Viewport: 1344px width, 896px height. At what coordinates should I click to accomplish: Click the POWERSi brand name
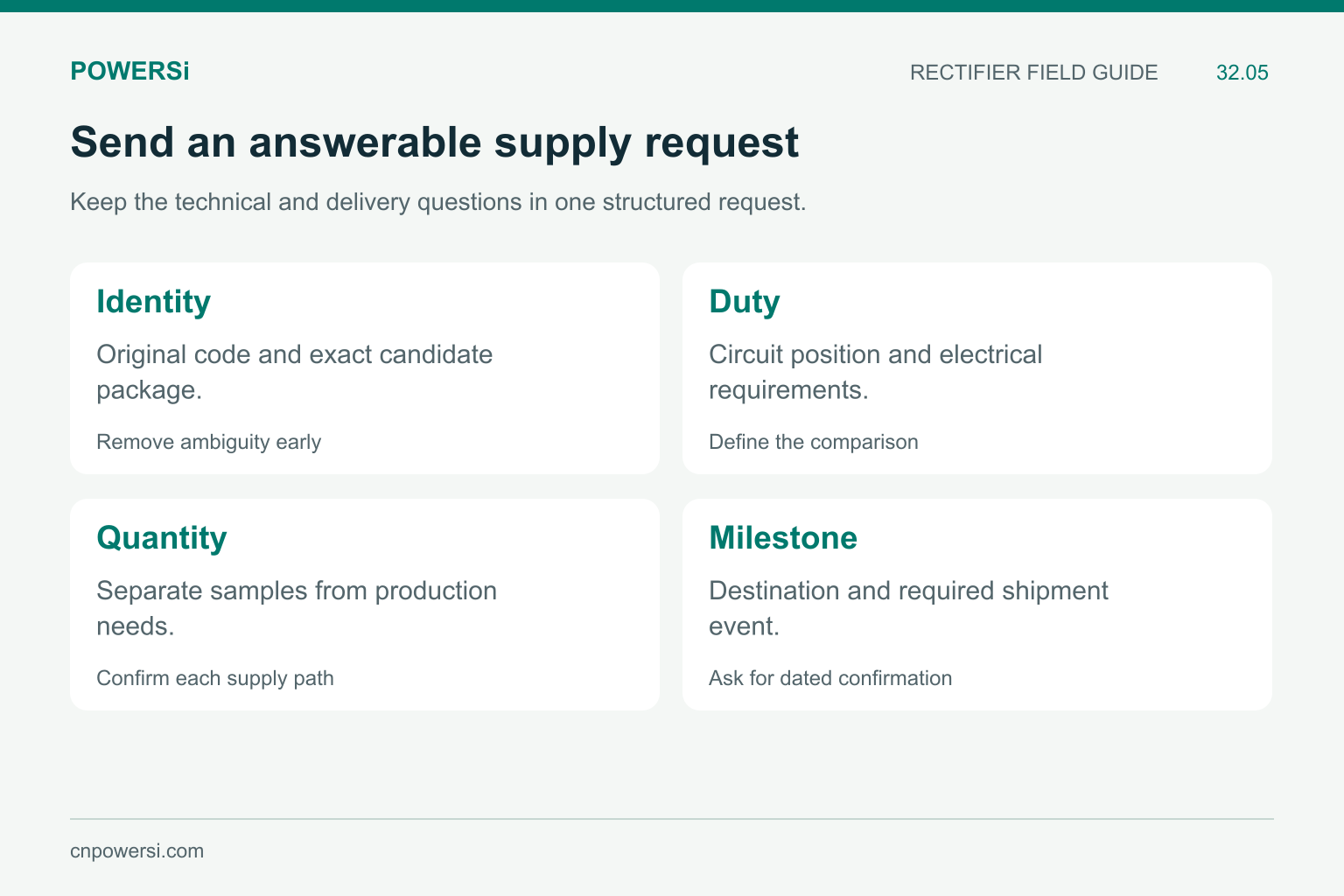[129, 72]
